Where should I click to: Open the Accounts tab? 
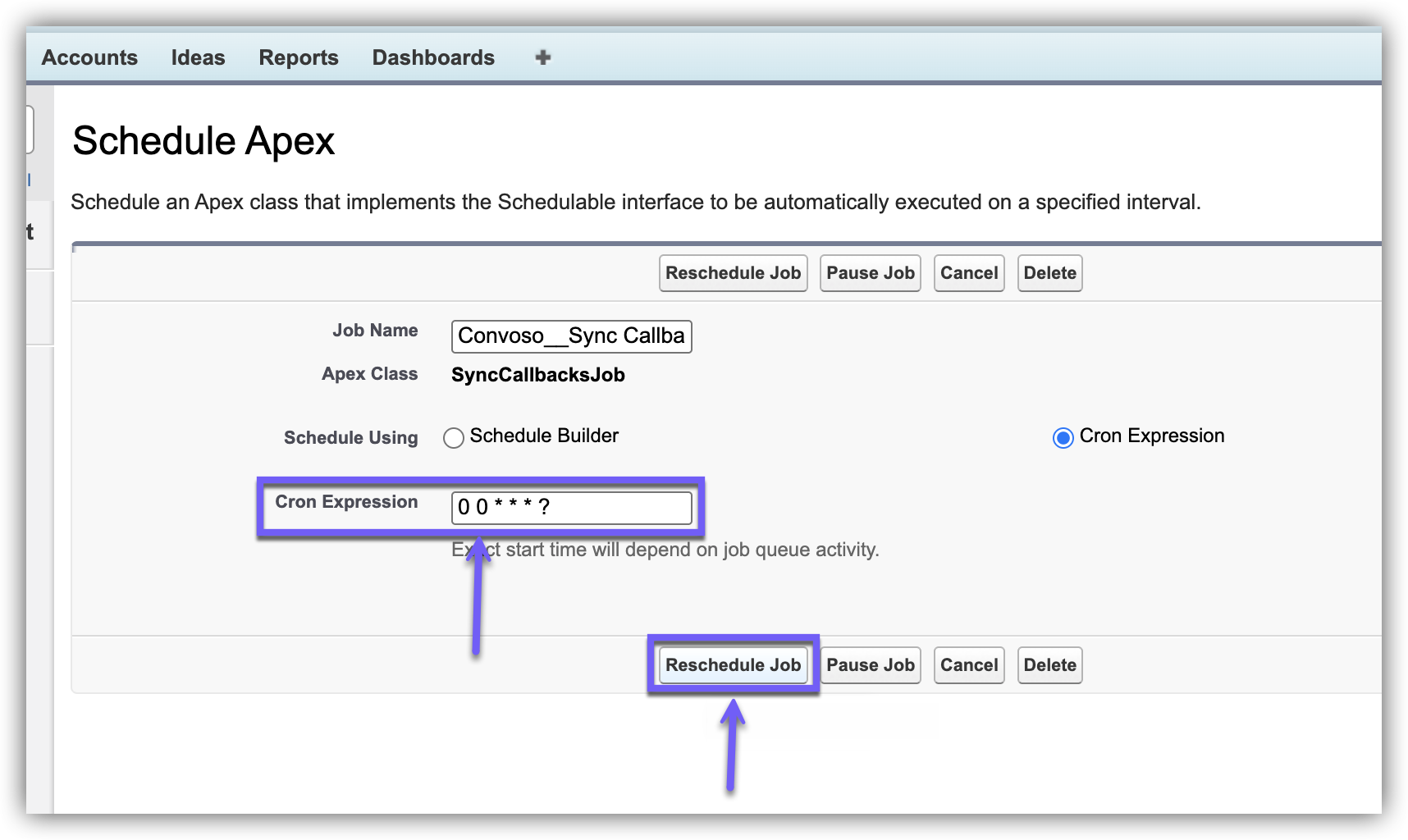pyautogui.click(x=89, y=57)
